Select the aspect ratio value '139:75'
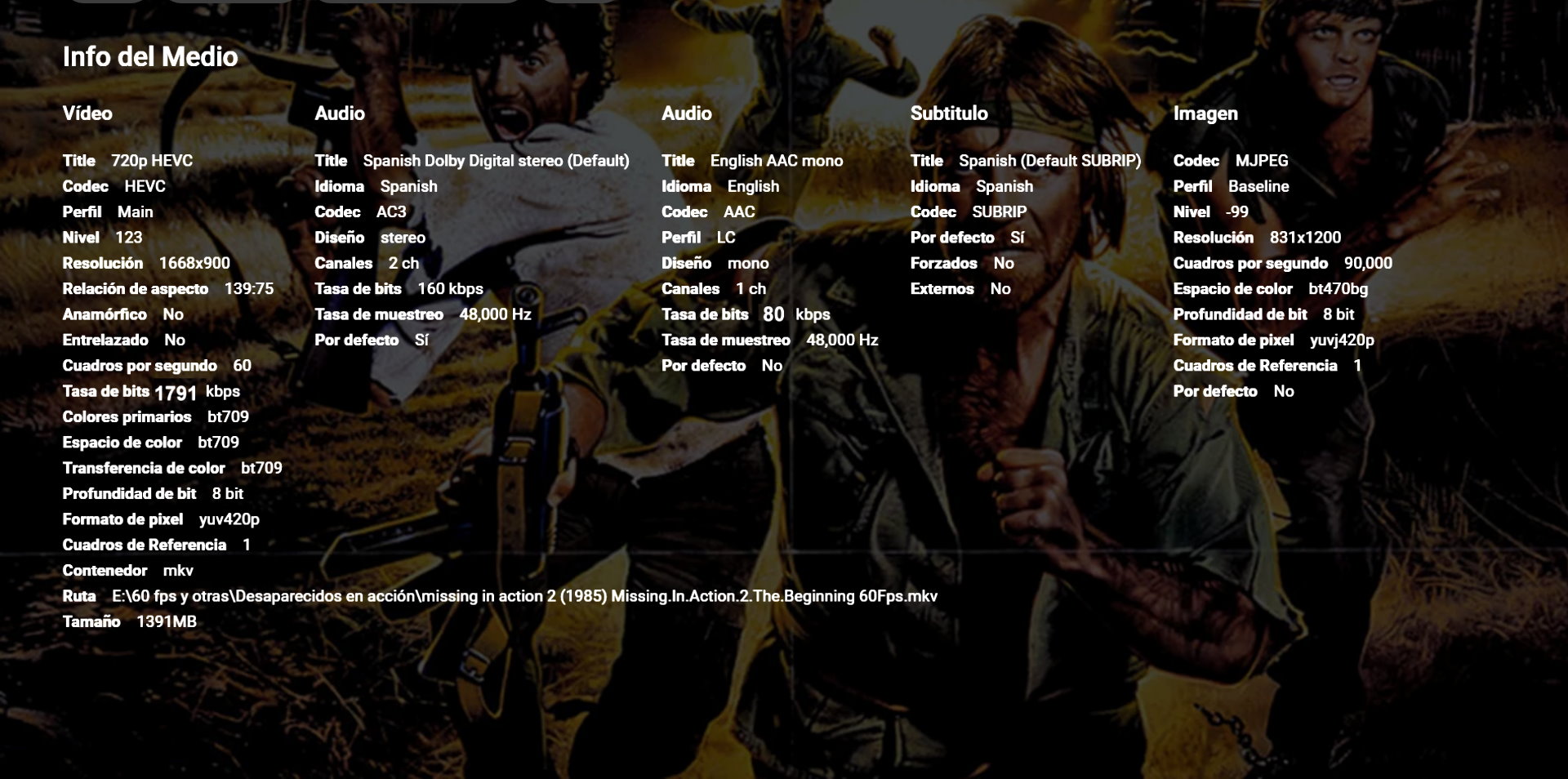 tap(249, 288)
